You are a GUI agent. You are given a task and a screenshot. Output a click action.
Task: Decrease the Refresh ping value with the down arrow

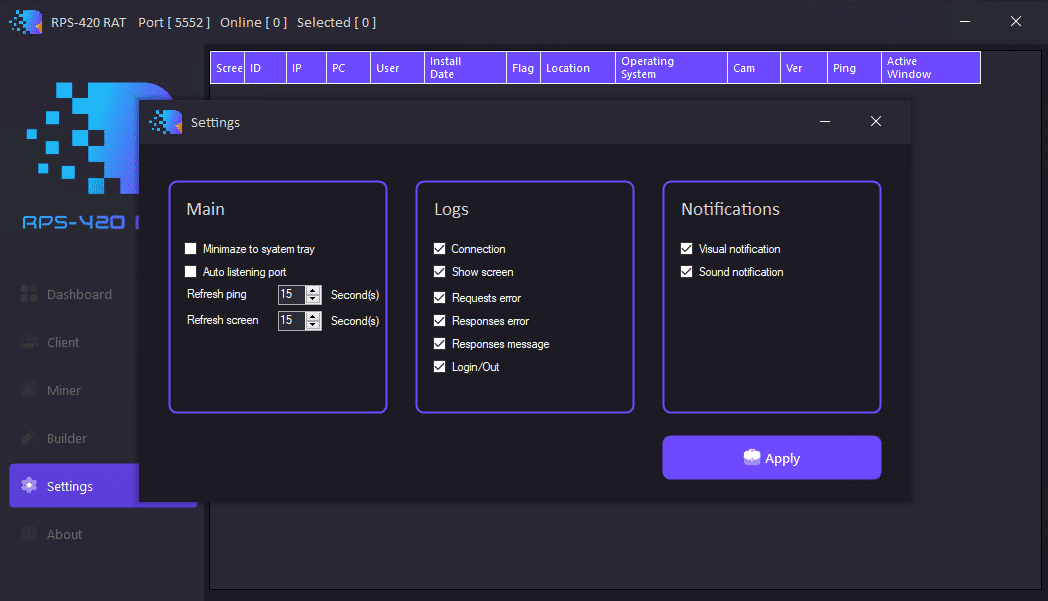point(313,299)
